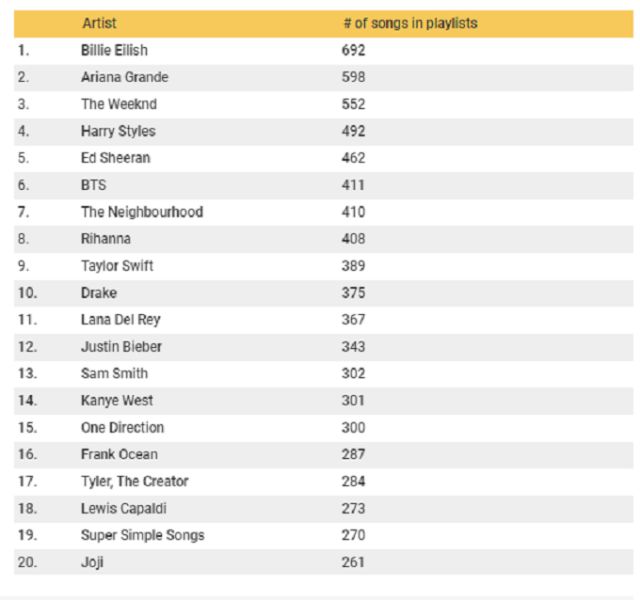Click on Drake in the table

98,293
